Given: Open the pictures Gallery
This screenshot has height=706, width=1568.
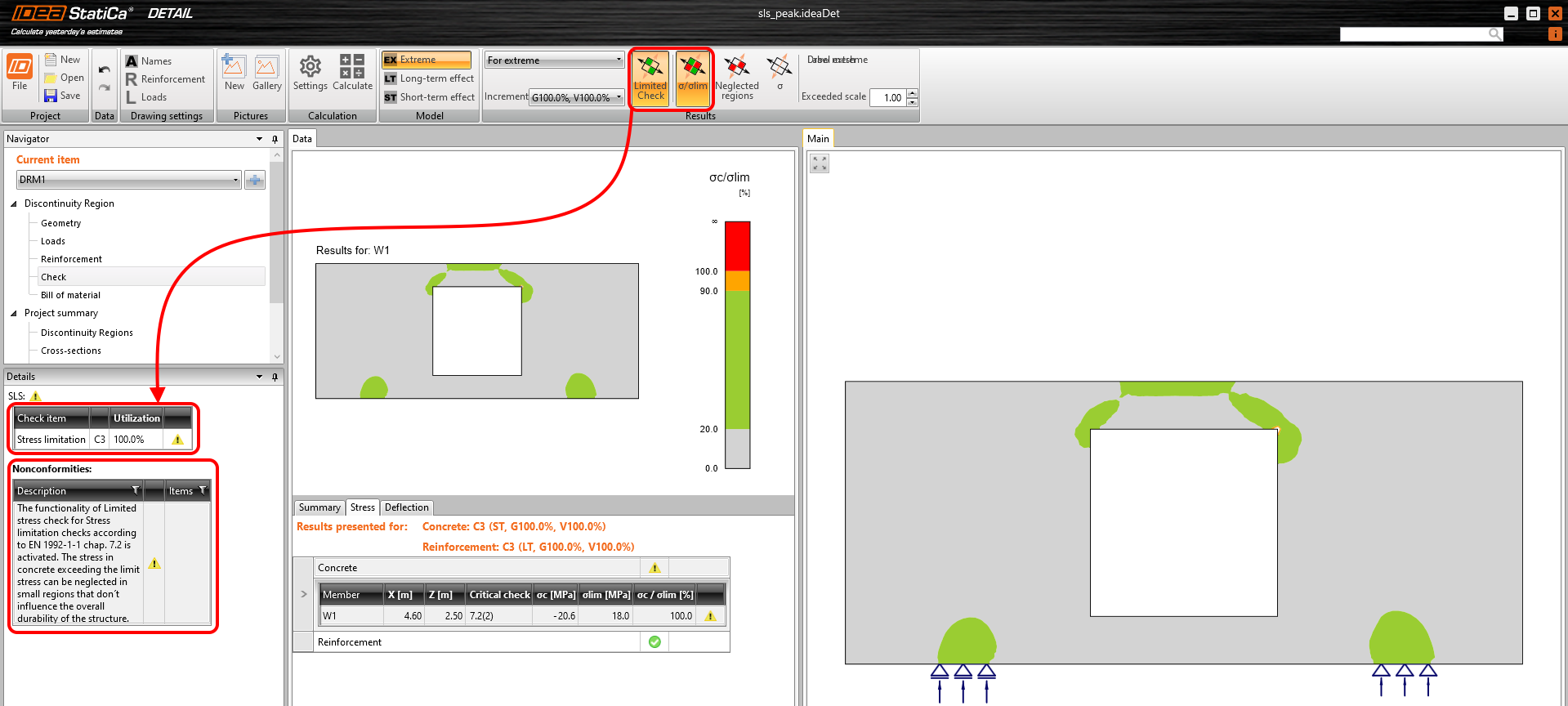Looking at the screenshot, I should click(x=266, y=73).
